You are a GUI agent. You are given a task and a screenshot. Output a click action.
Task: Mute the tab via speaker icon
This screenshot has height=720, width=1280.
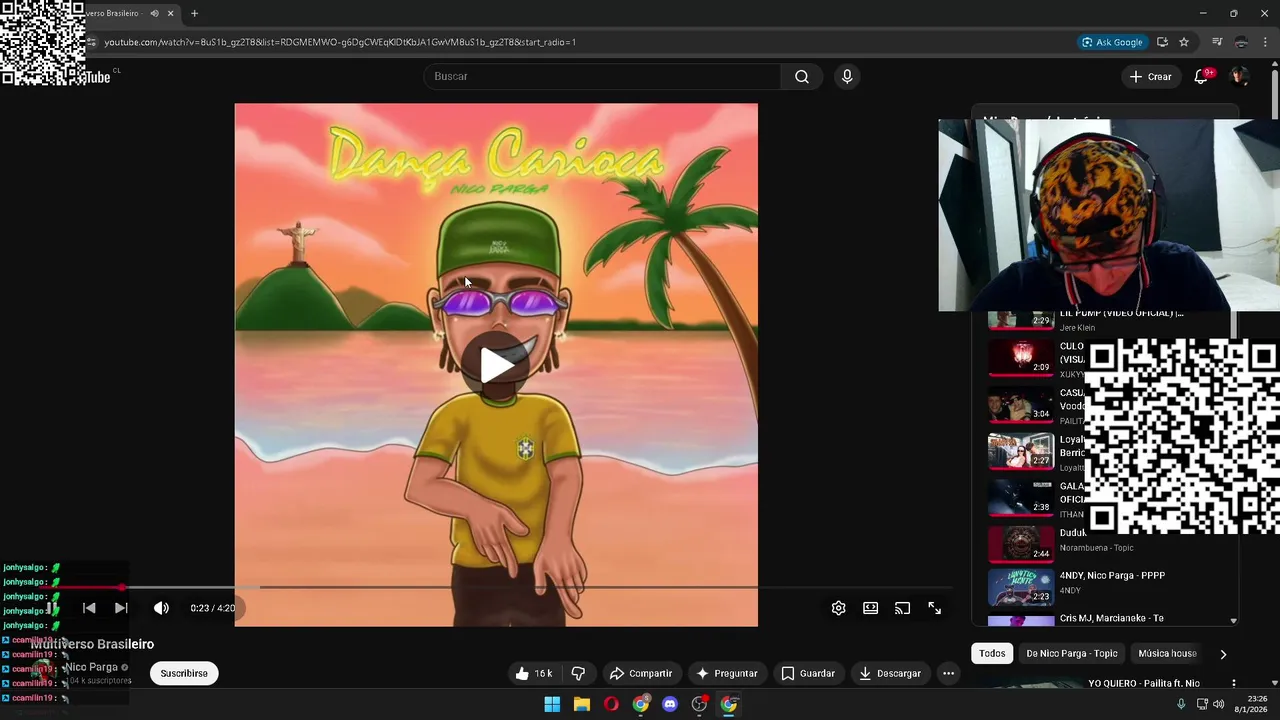click(x=154, y=13)
